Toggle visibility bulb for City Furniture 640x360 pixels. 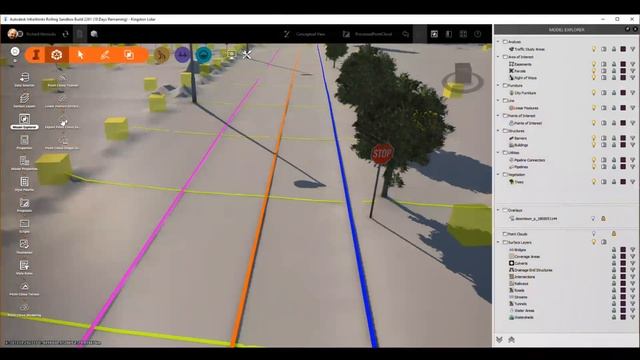click(594, 93)
